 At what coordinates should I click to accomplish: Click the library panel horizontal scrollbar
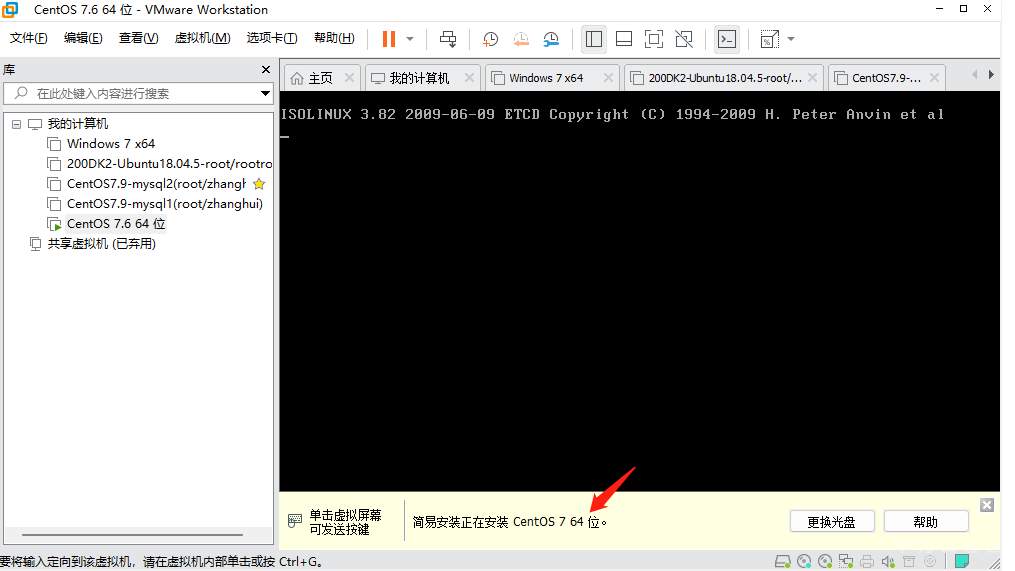(132, 535)
